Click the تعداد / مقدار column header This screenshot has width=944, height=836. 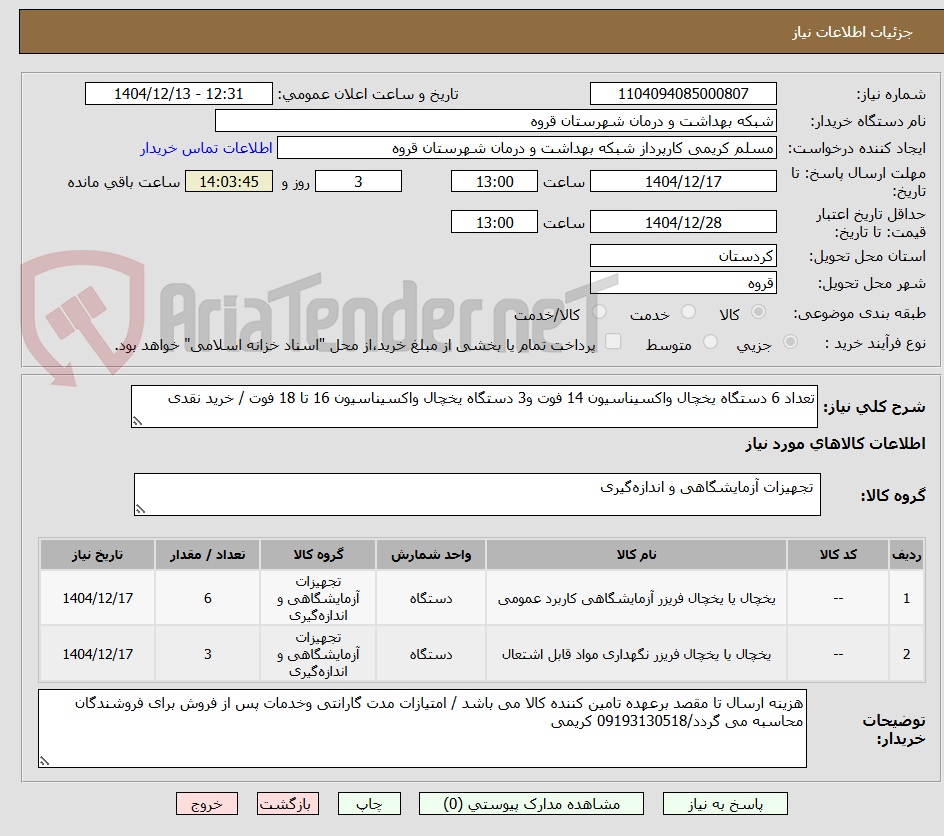click(x=208, y=554)
